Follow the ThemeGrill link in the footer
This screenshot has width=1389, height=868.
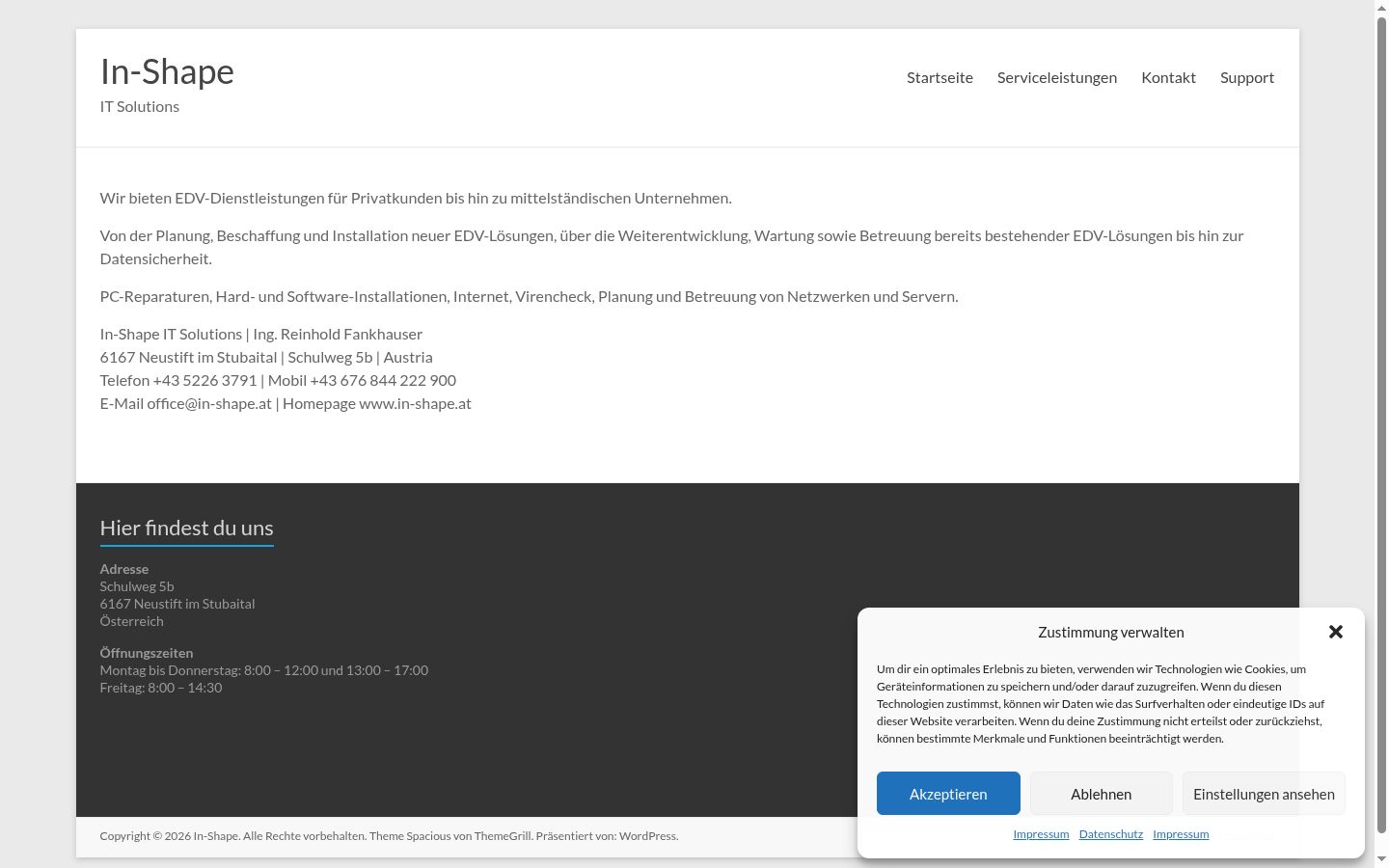coord(503,836)
